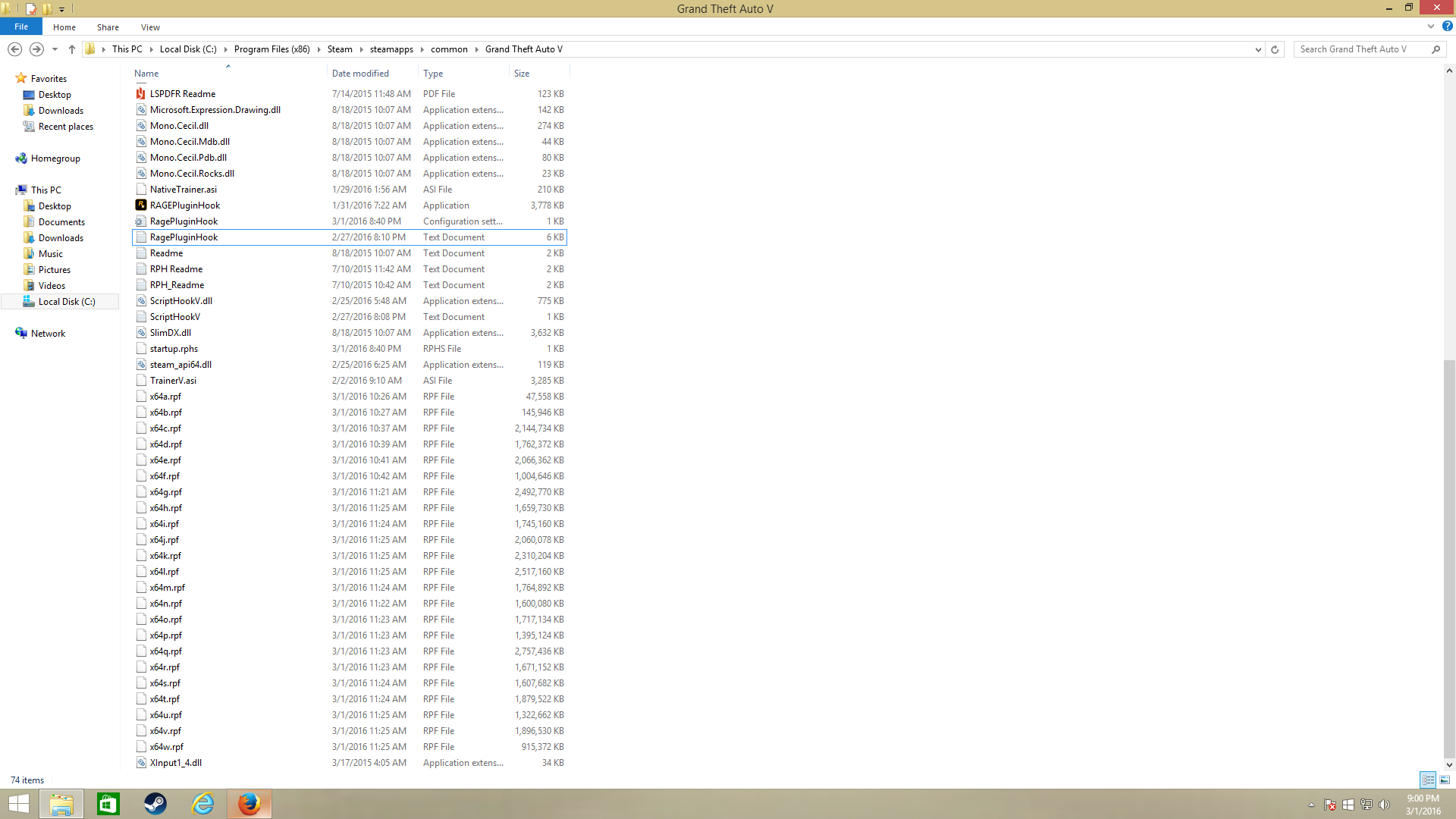Launch Firefox from the taskbar
1456x819 pixels.
click(249, 804)
